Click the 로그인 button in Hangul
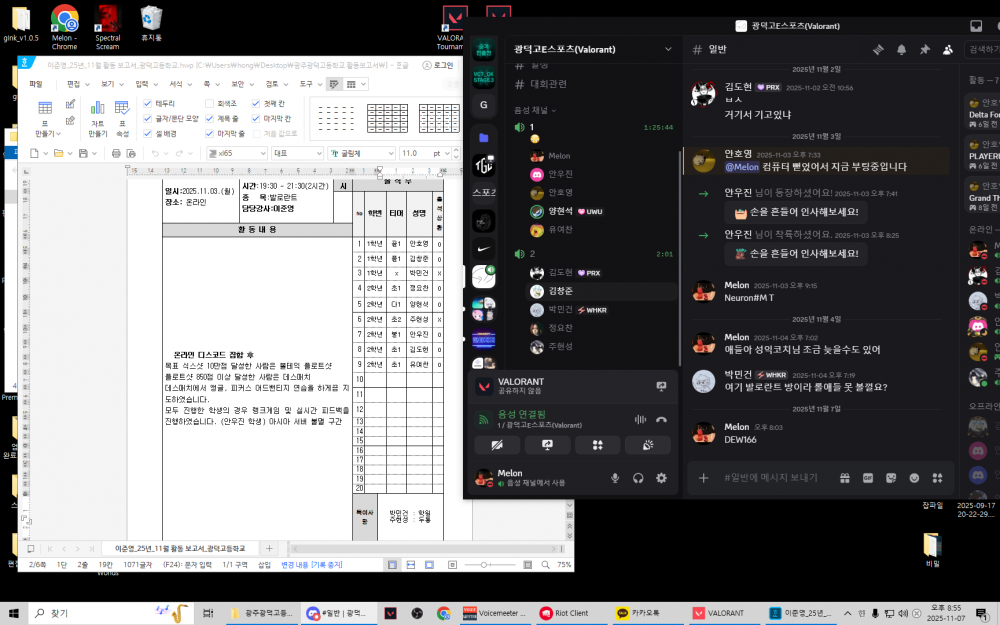1000x625 pixels. (438, 65)
